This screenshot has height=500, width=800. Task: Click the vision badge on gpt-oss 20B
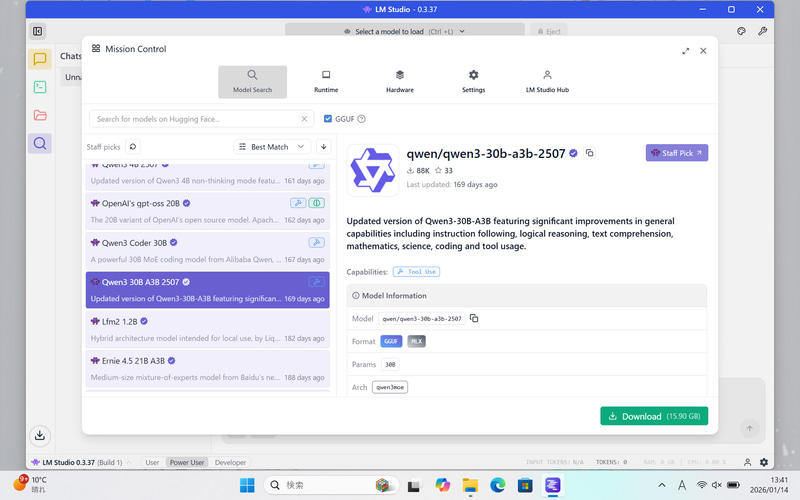pos(316,203)
